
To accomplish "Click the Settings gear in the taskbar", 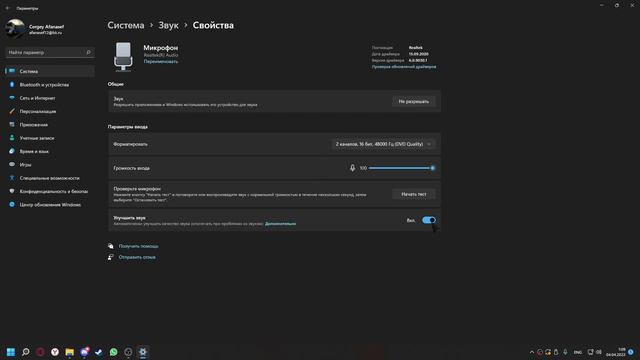I will pyautogui.click(x=143, y=352).
